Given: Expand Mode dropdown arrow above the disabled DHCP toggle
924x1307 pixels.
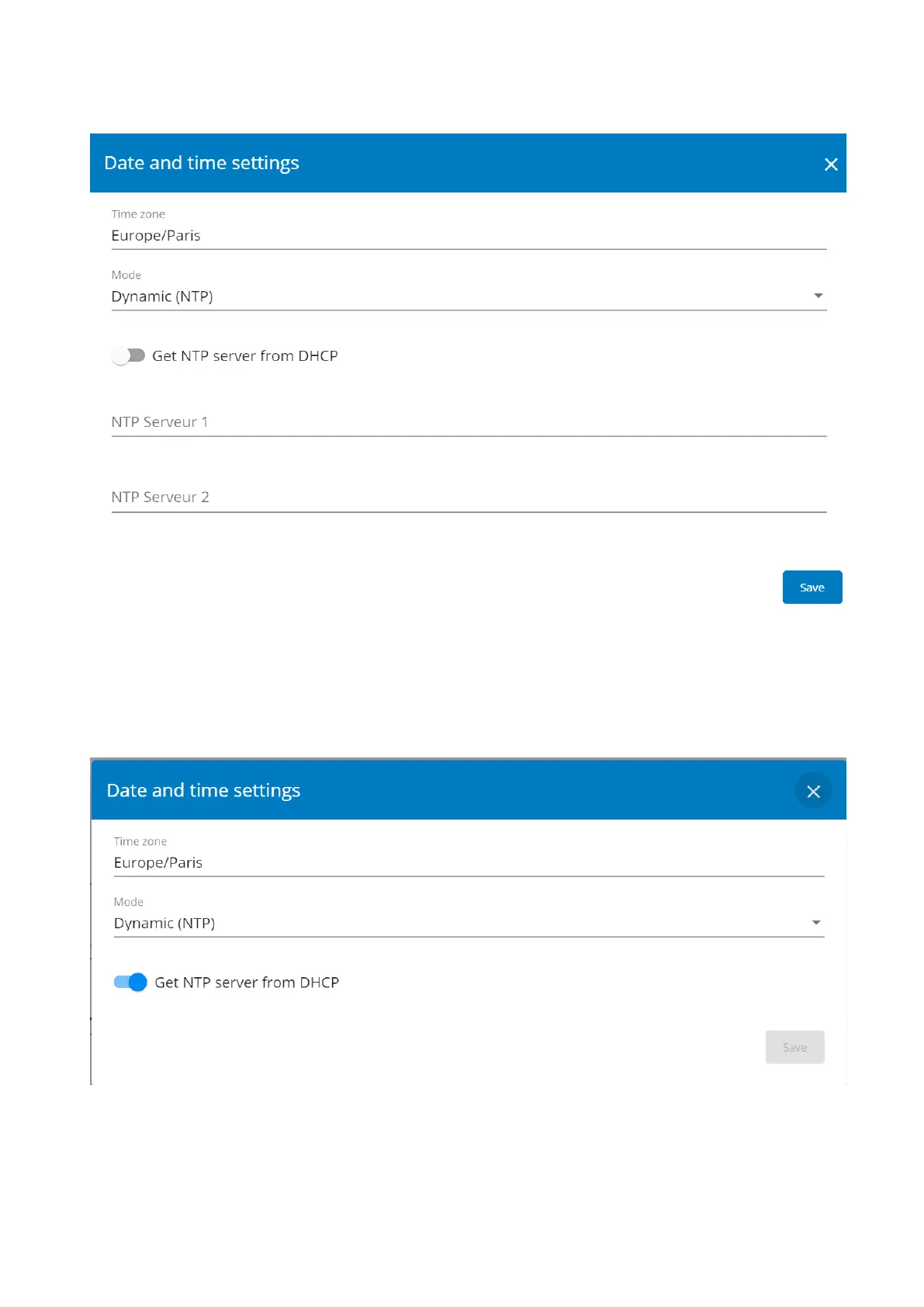Looking at the screenshot, I should click(818, 296).
